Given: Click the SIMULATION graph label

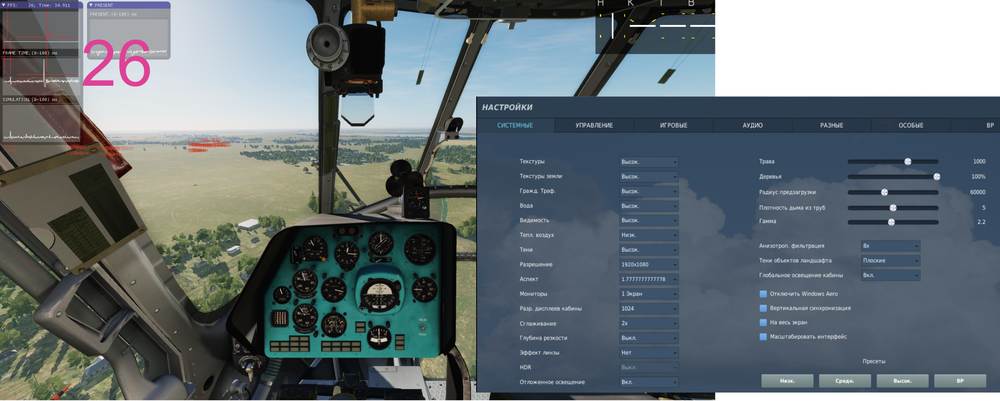Looking at the screenshot, I should point(29,100).
